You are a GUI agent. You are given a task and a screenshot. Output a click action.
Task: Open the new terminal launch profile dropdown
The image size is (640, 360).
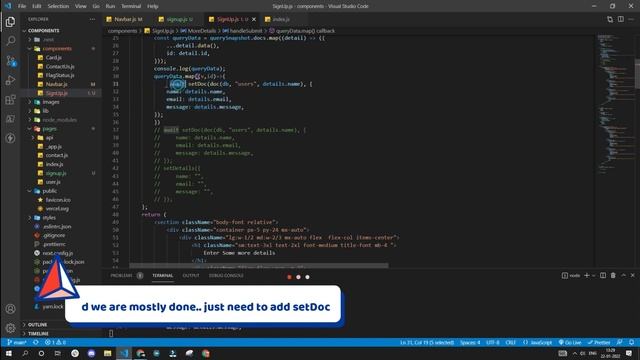click(593, 276)
